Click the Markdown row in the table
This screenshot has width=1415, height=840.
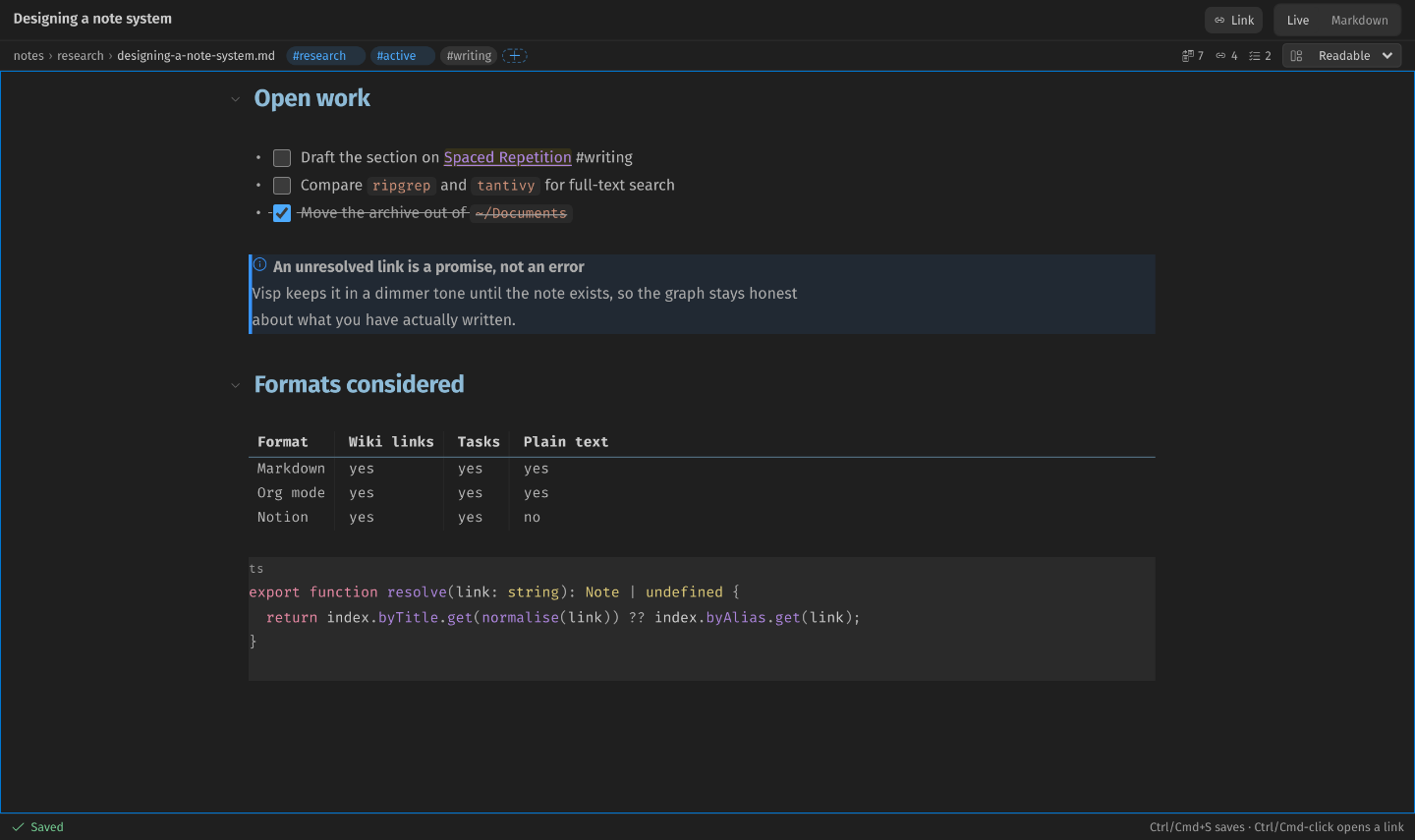tap(702, 469)
